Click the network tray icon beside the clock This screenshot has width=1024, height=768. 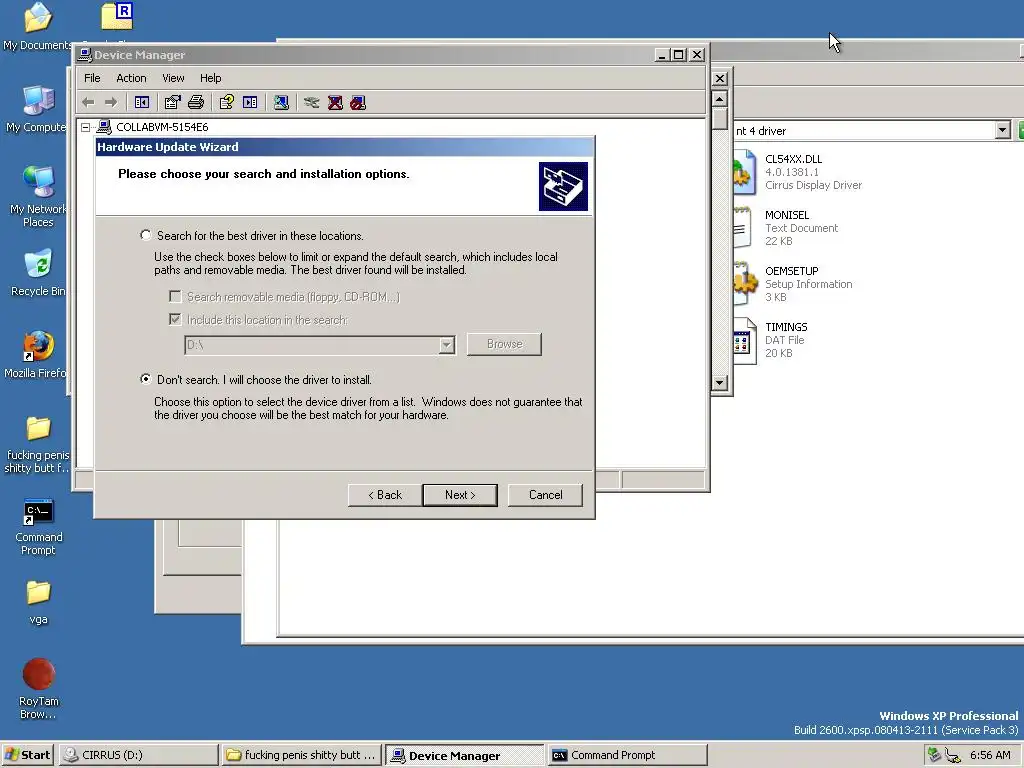coord(953,756)
